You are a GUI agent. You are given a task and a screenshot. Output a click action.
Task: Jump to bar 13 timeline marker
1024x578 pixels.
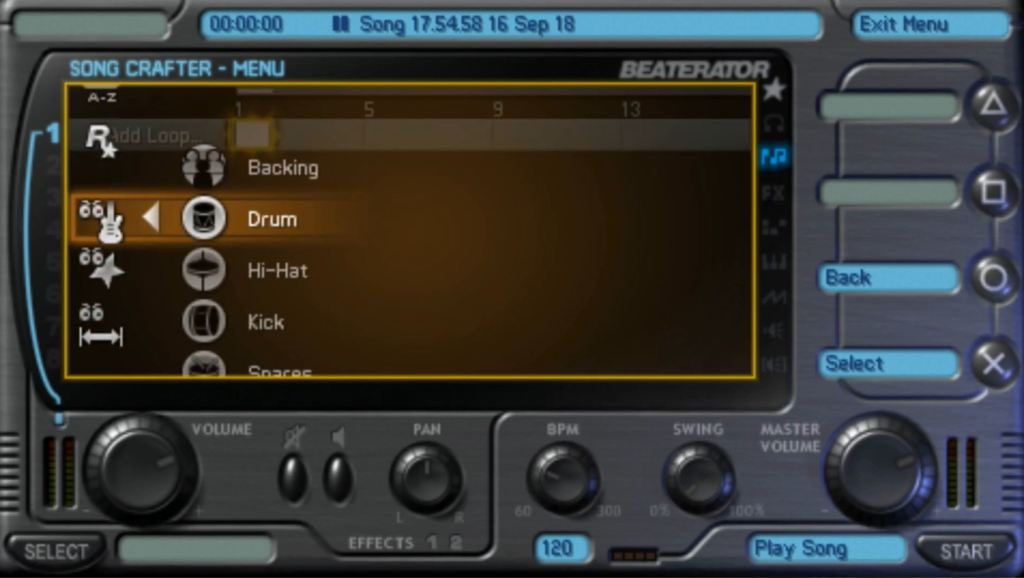tap(630, 110)
